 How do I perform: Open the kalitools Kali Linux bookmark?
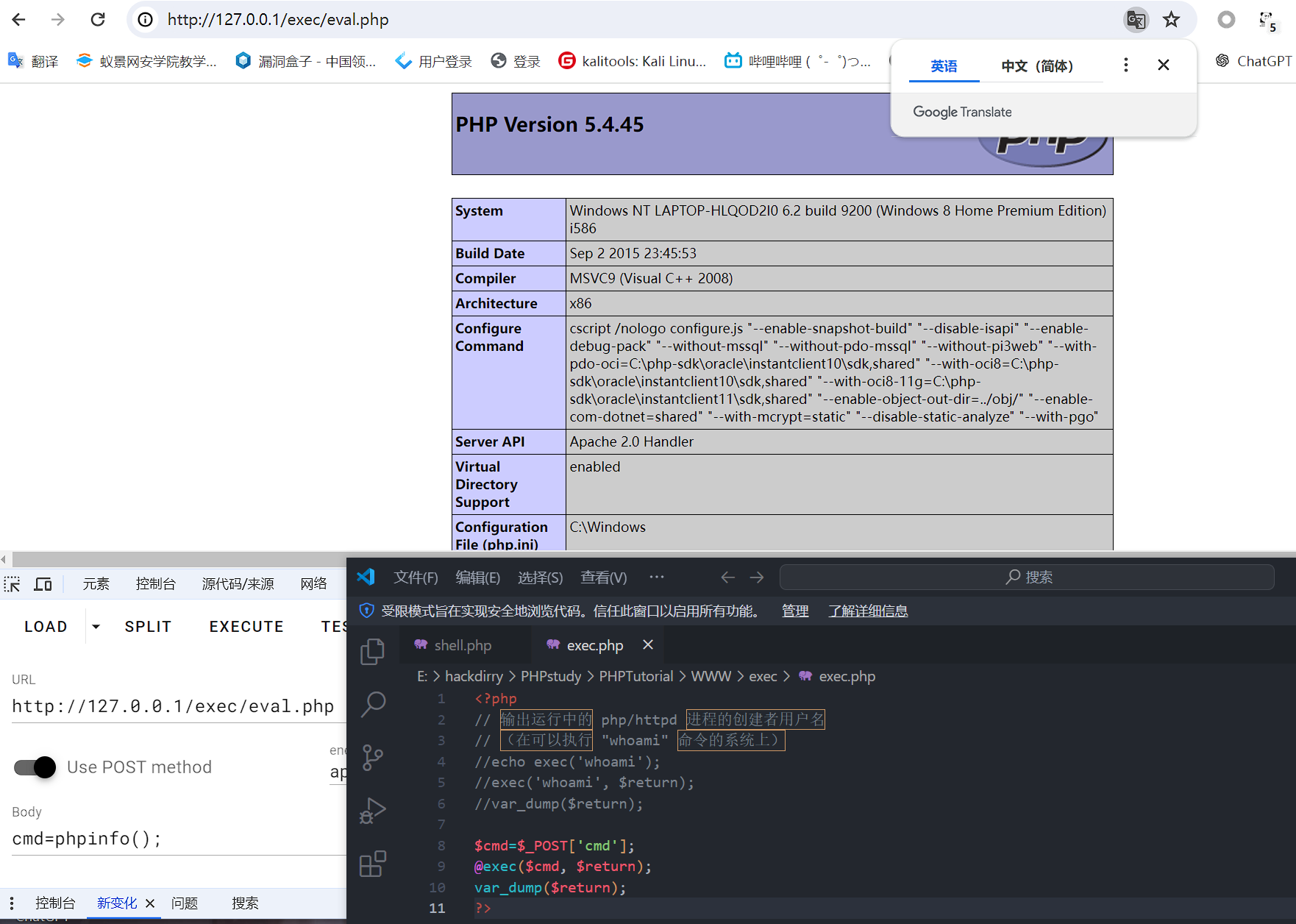point(633,61)
